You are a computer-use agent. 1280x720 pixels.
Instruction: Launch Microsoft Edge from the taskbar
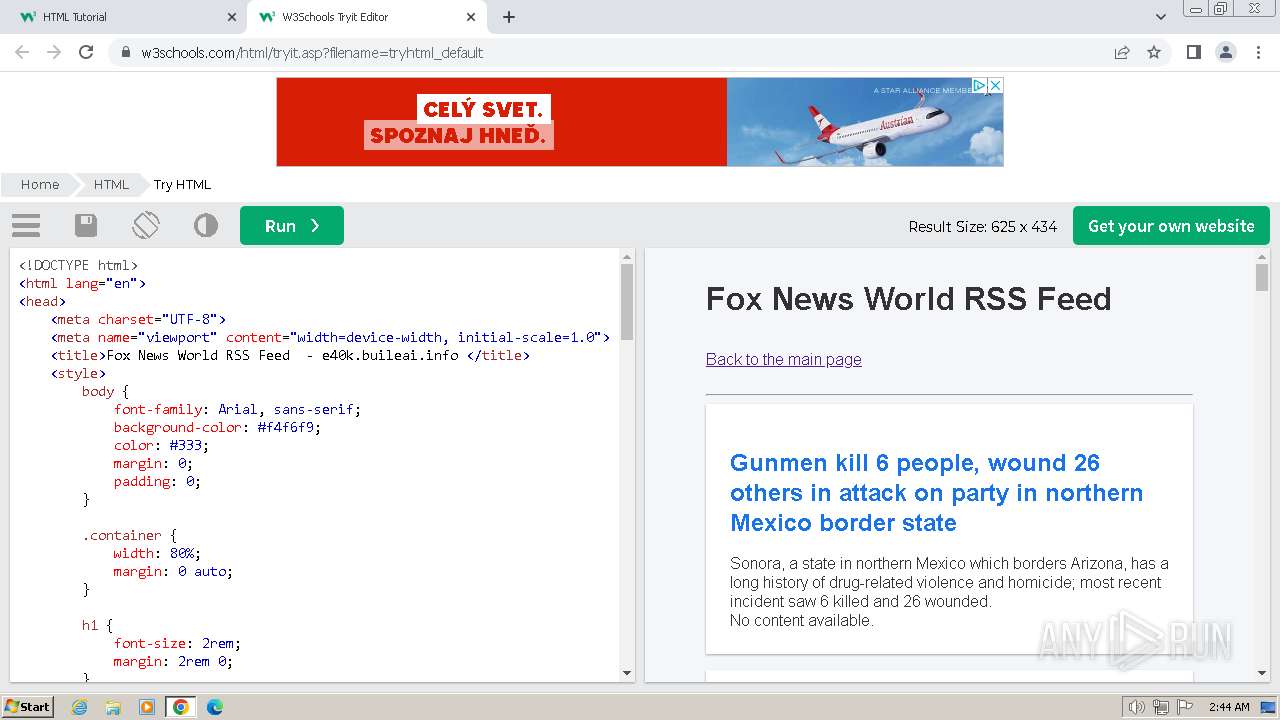(215, 707)
